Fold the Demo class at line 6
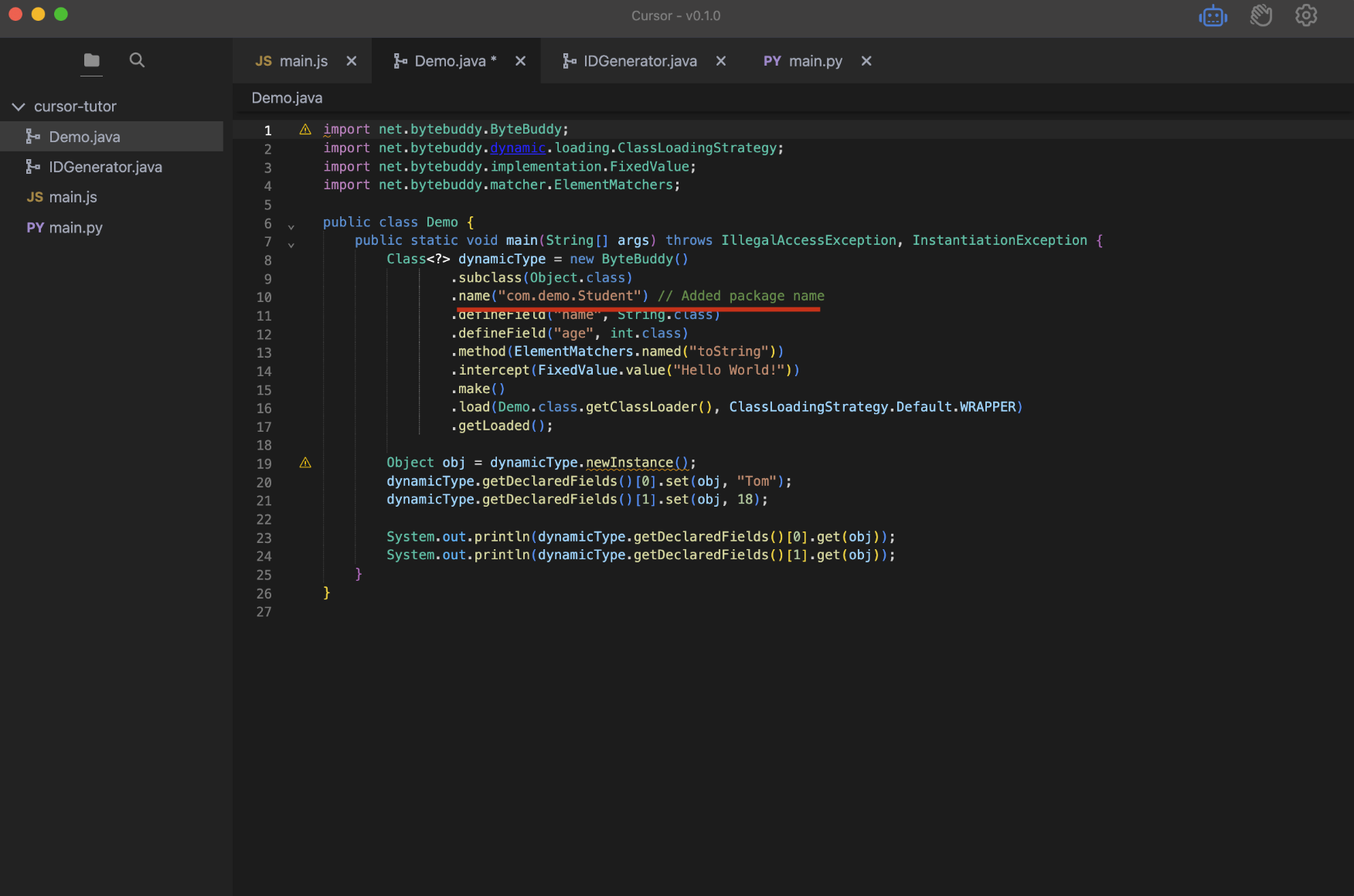Screen dimensions: 1354x896 coord(291,226)
